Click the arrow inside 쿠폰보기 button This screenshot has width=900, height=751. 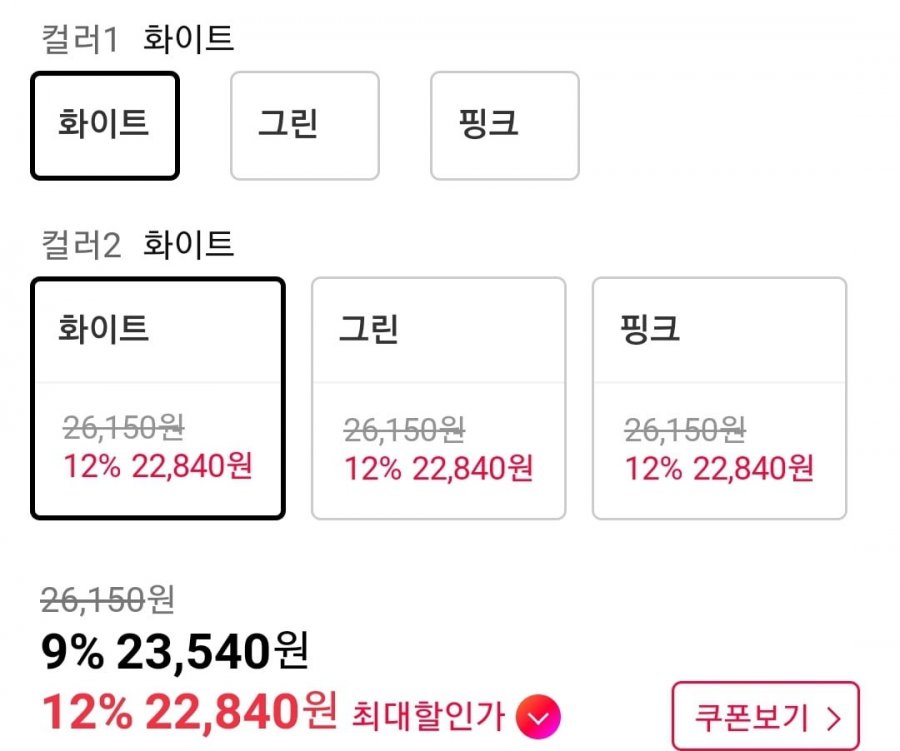pos(834,718)
